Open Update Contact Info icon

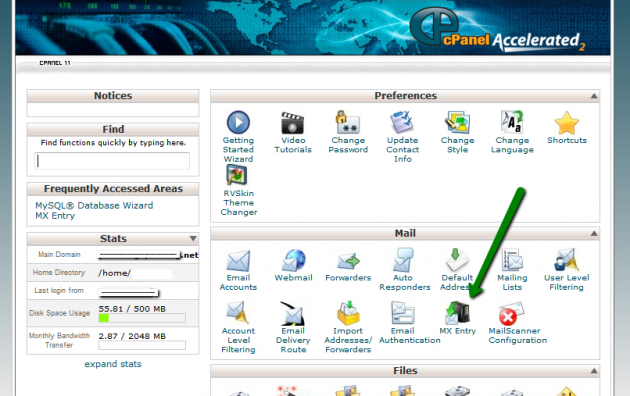click(x=402, y=122)
